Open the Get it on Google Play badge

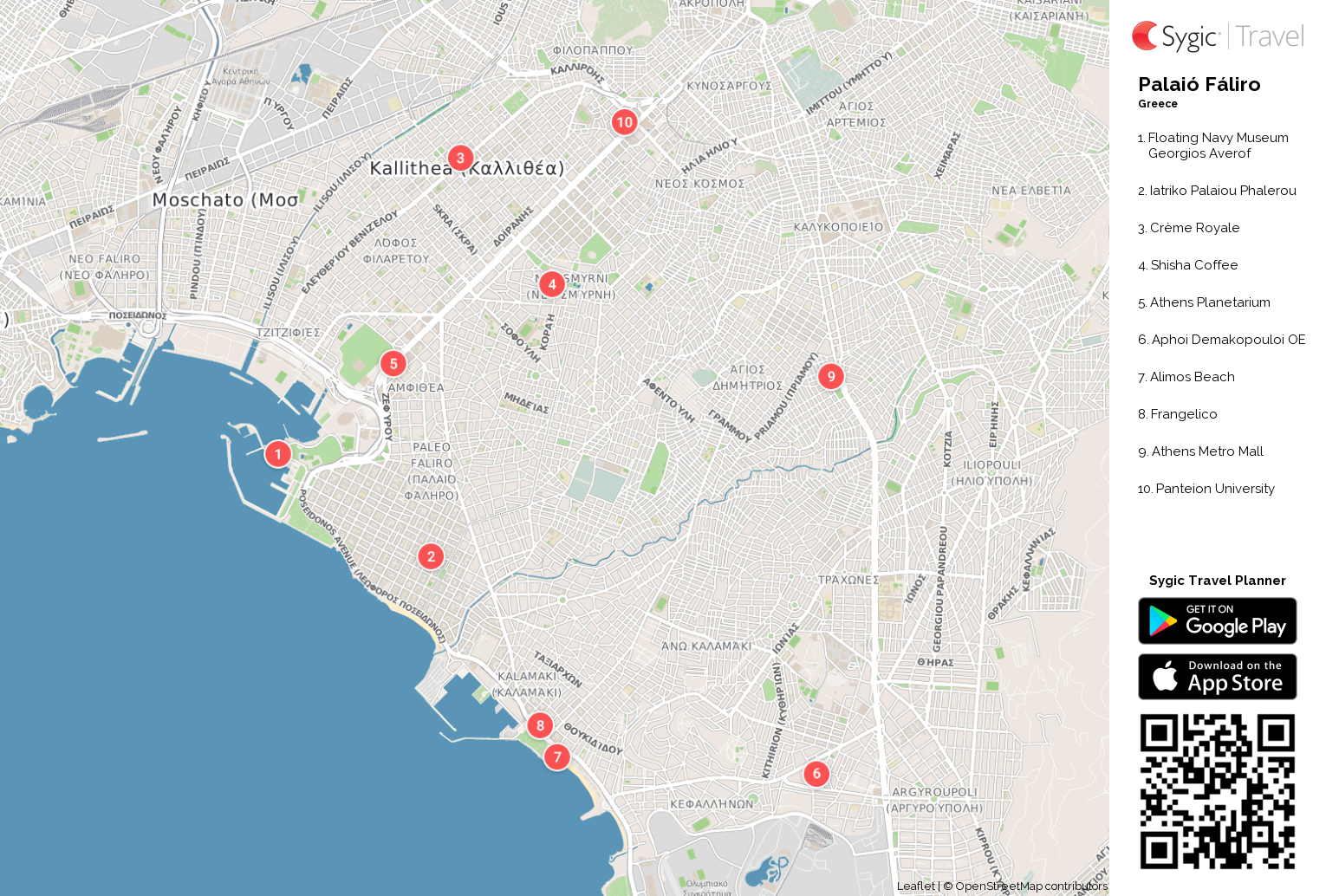point(1218,620)
